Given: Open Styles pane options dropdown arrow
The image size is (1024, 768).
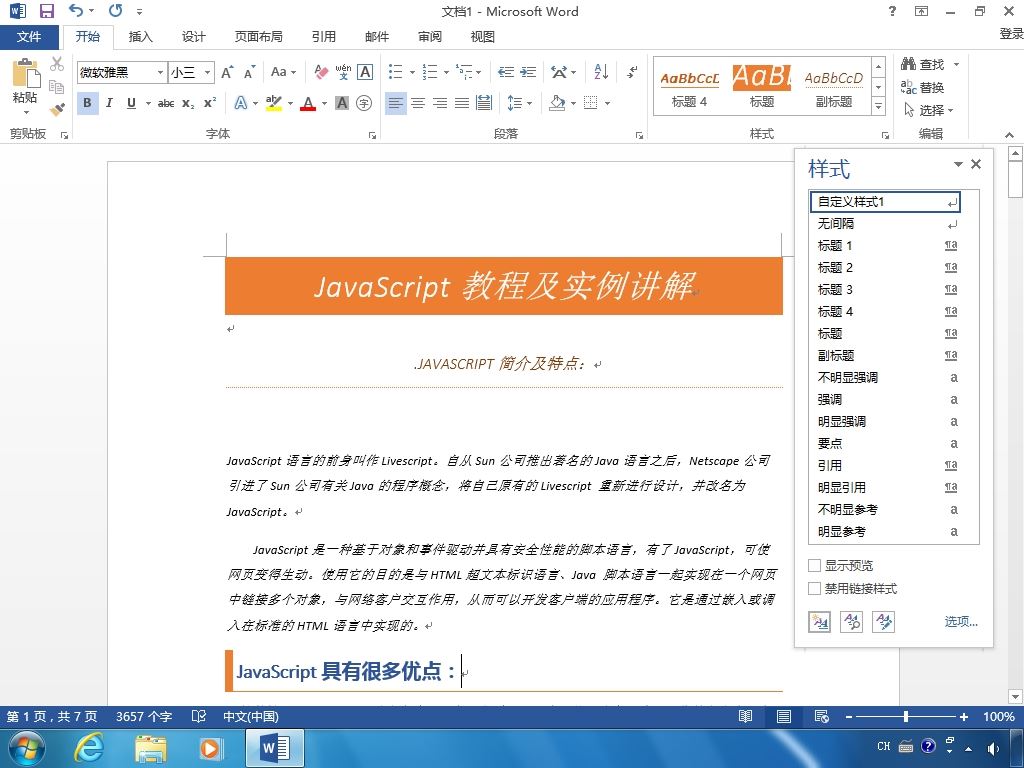Looking at the screenshot, I should click(x=958, y=164).
